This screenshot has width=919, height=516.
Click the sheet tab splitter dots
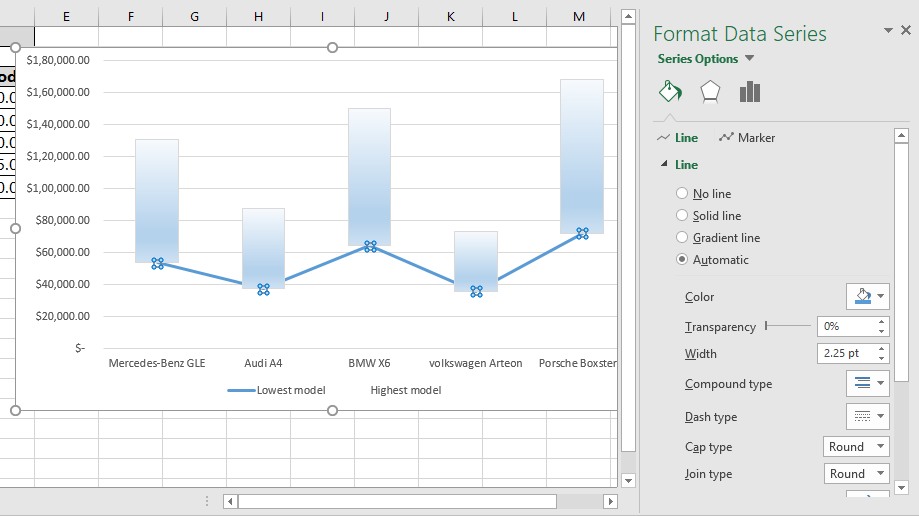click(207, 501)
